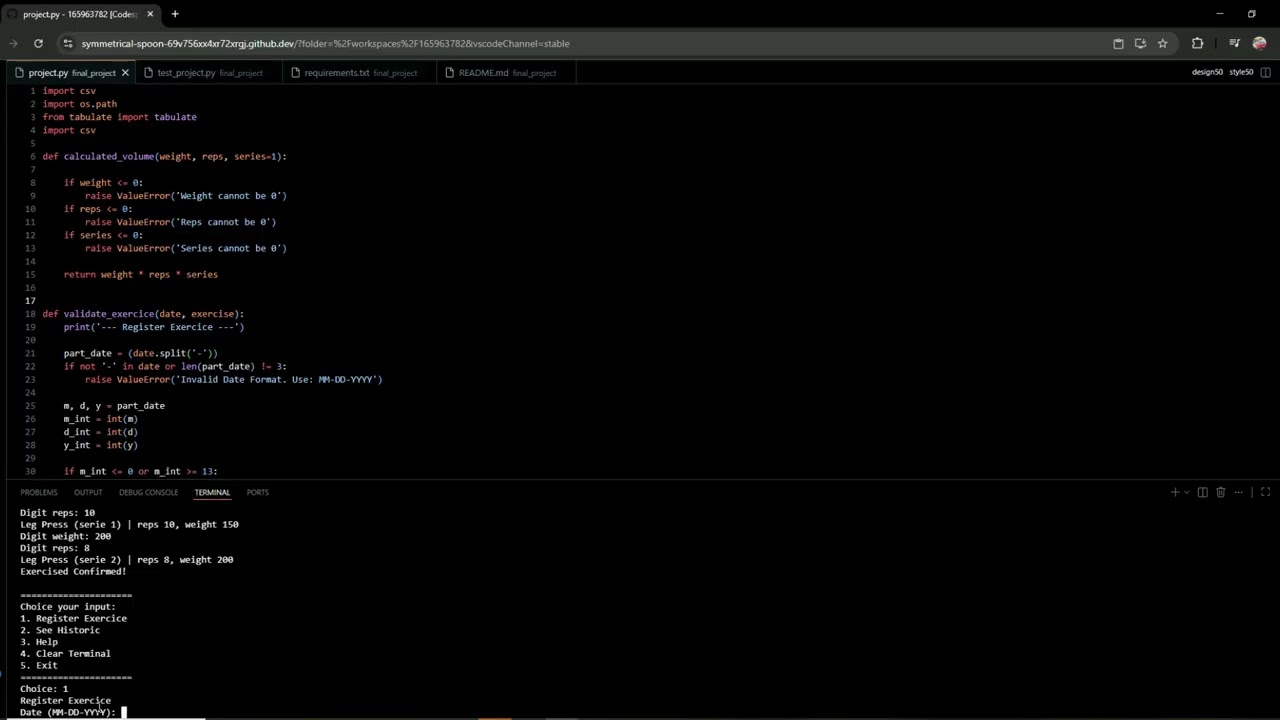Switch to the PORTS panel tab
Image resolution: width=1280 pixels, height=720 pixels.
tap(257, 492)
